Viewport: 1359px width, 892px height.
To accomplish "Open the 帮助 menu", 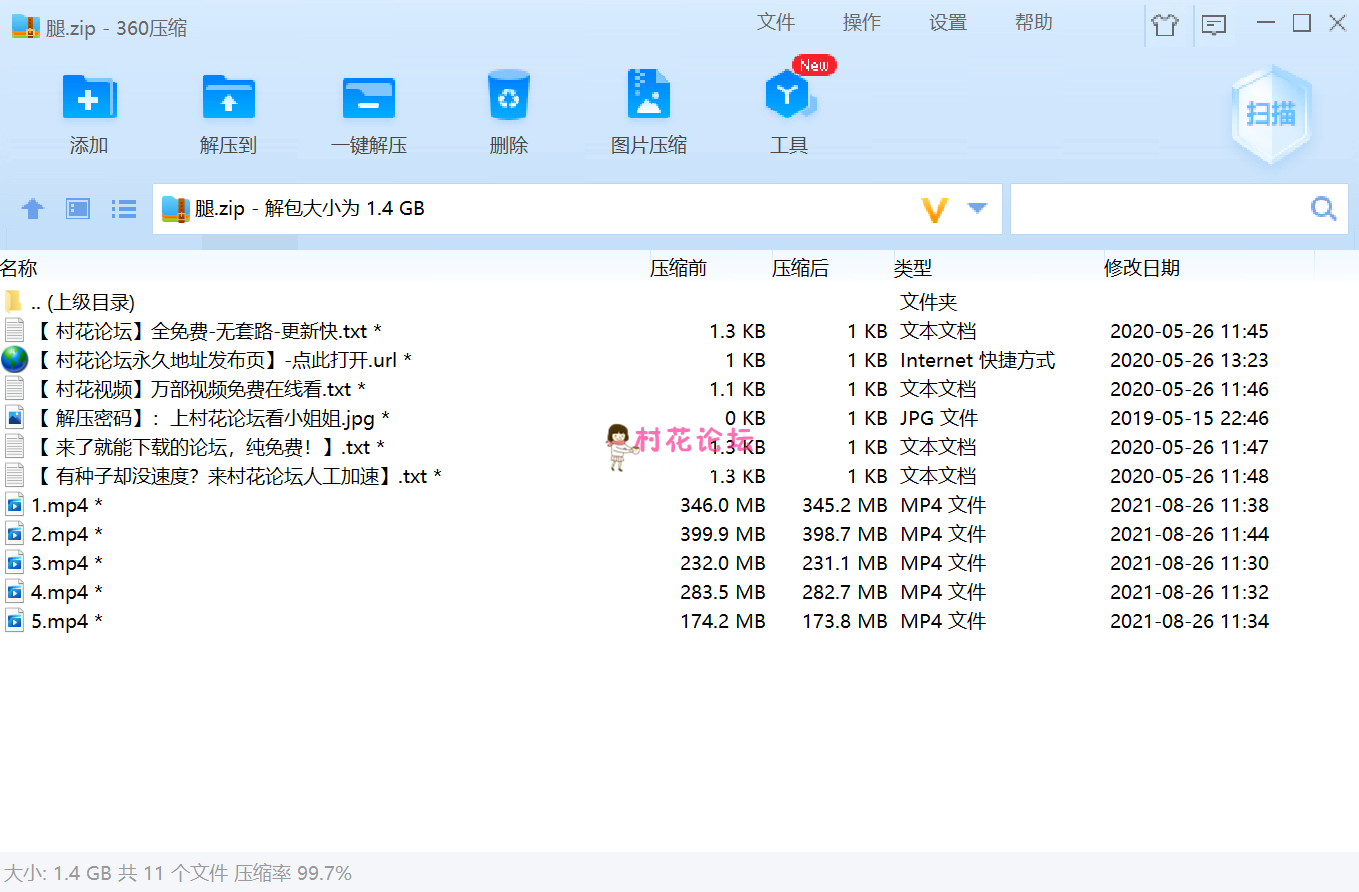I will (1034, 22).
